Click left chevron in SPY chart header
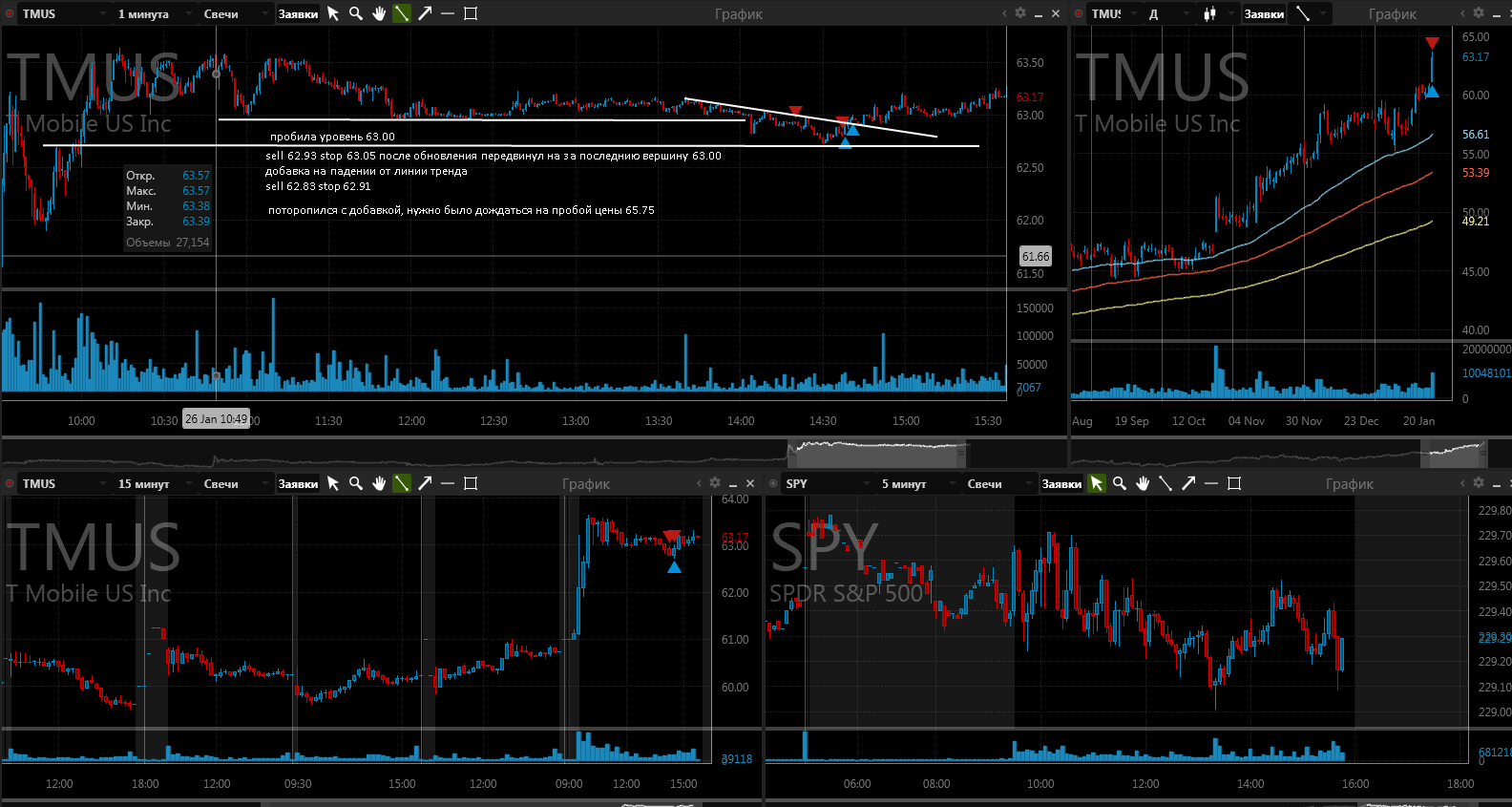 click(x=1462, y=483)
